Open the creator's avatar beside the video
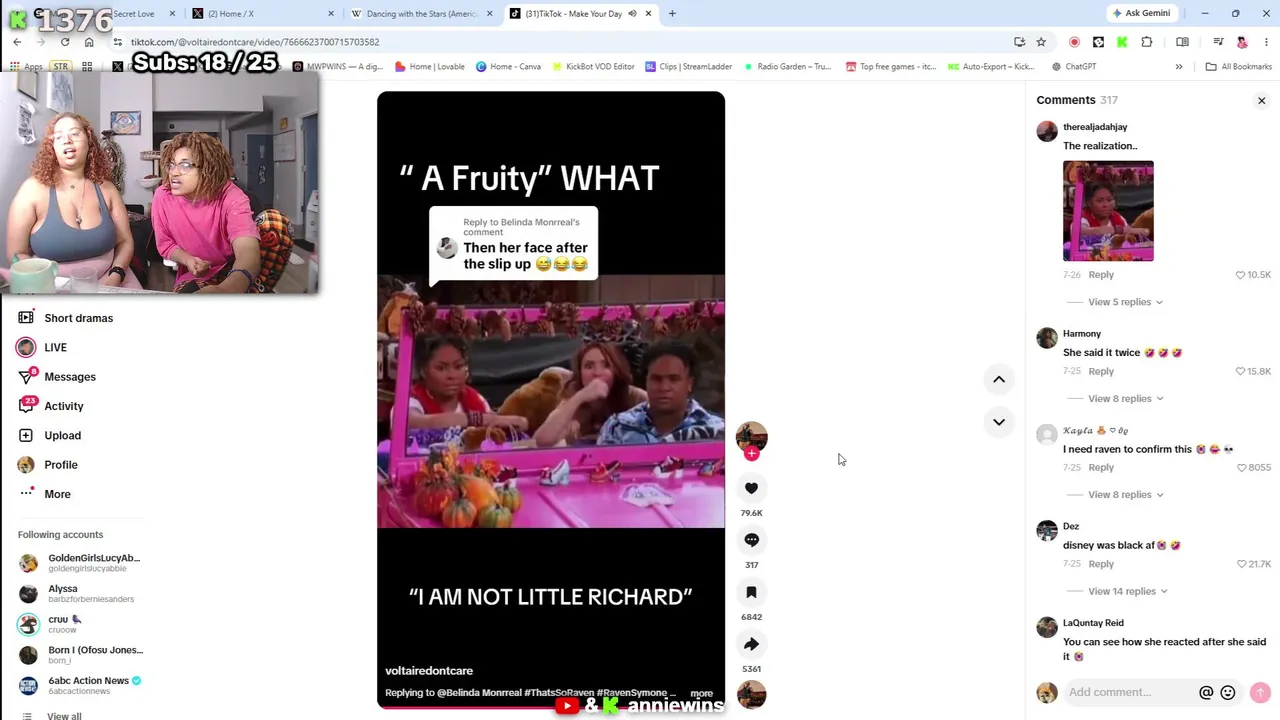Image resolution: width=1280 pixels, height=720 pixels. click(751, 436)
